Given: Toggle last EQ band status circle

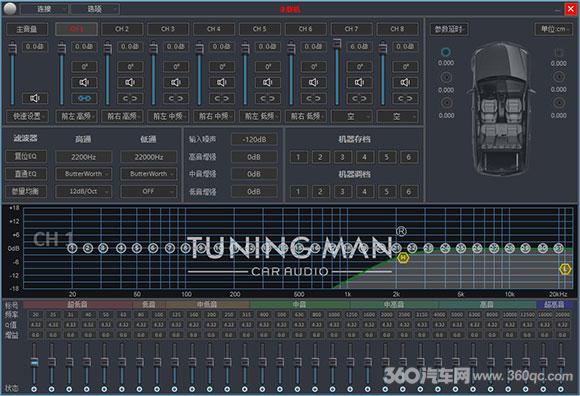Looking at the screenshot, I should tap(561, 389).
